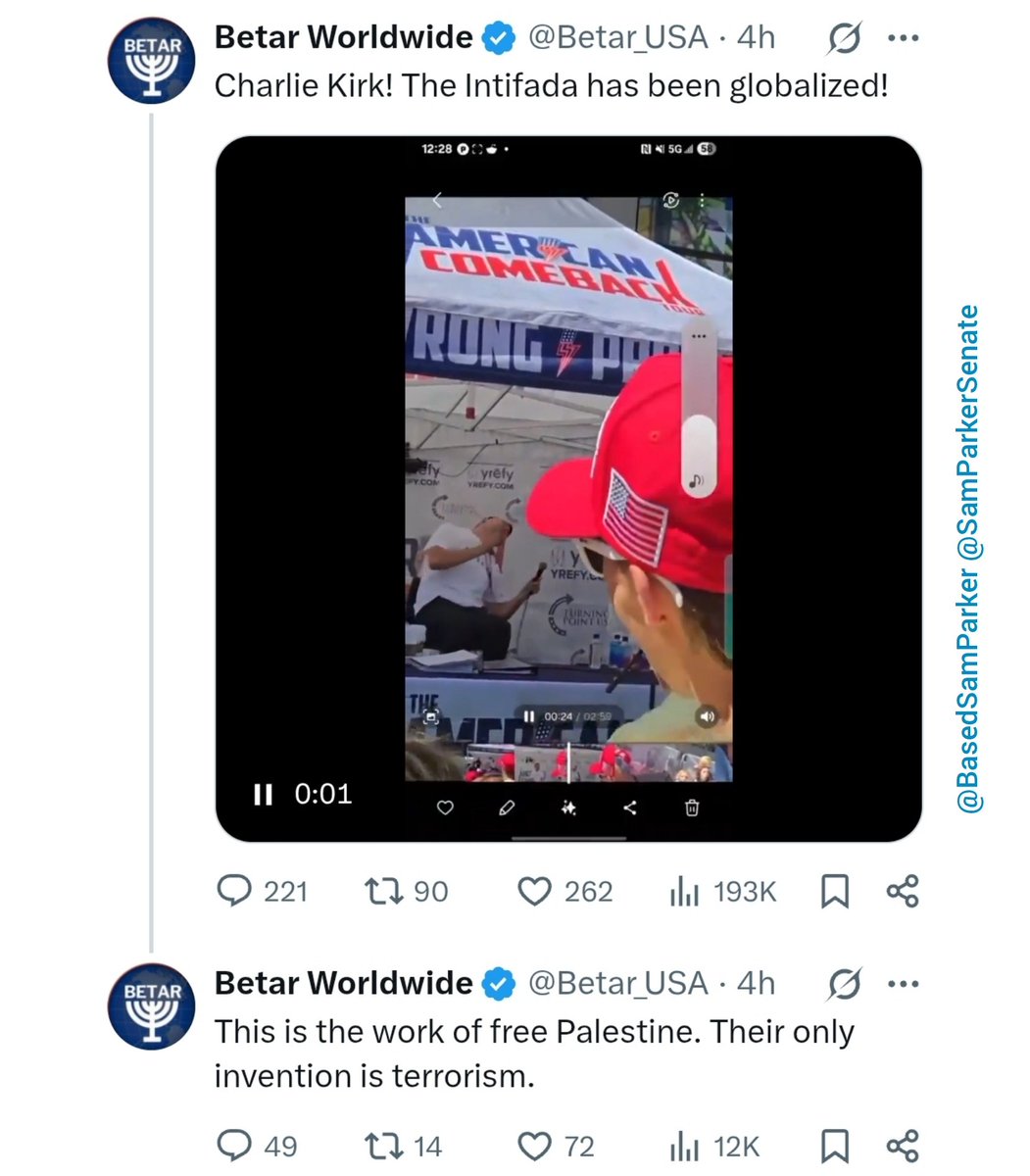The height and width of the screenshot is (1176, 1030).
Task: Repost the second post with 14 reposts
Action: coord(403,1146)
